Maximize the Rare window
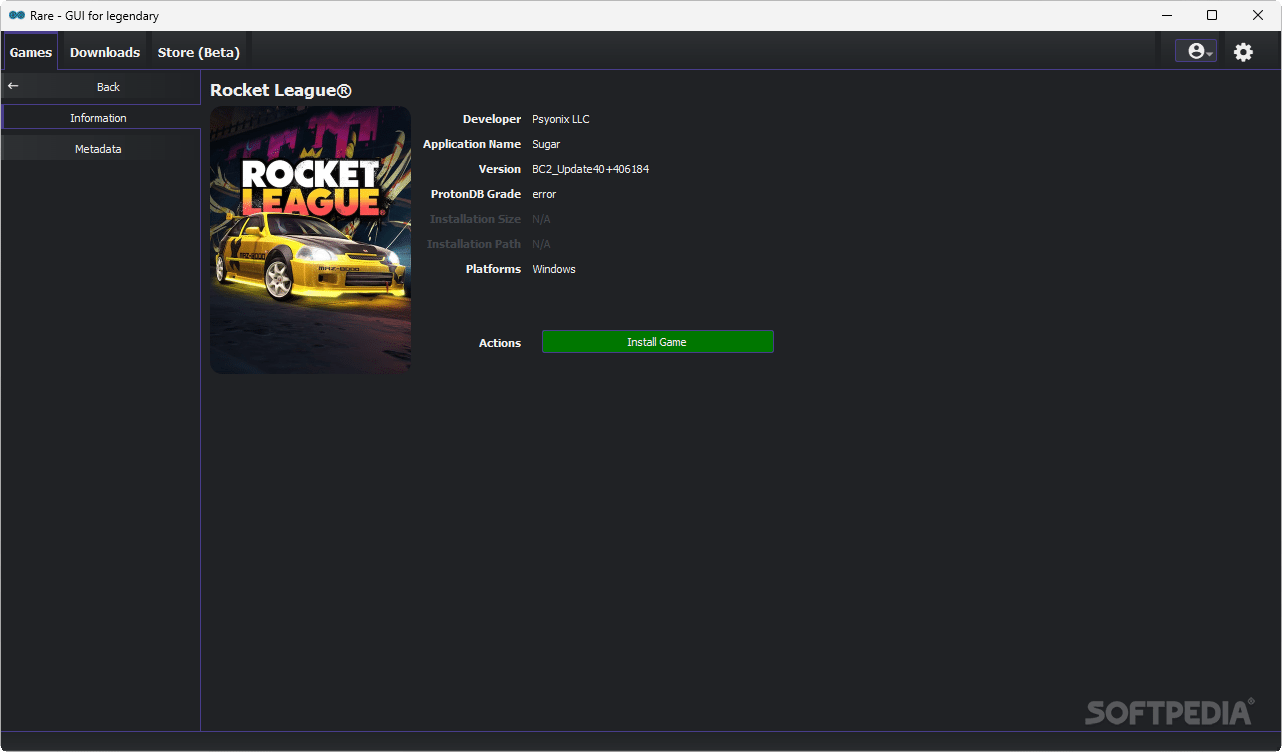 [1212, 15]
